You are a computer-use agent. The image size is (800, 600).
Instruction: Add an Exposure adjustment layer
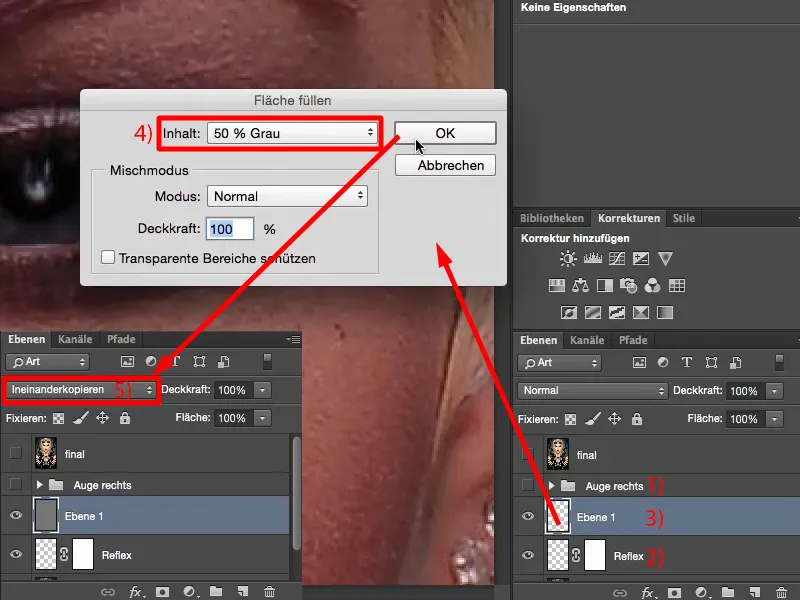pos(641,258)
